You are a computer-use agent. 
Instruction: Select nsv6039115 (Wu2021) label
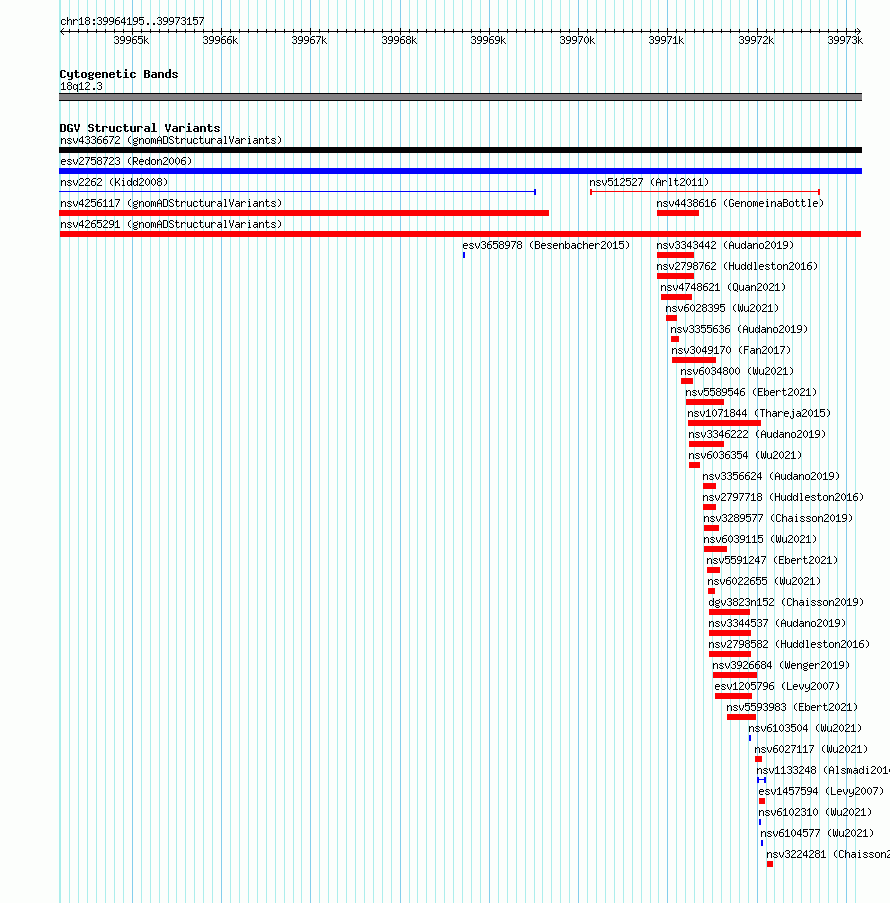(760, 540)
